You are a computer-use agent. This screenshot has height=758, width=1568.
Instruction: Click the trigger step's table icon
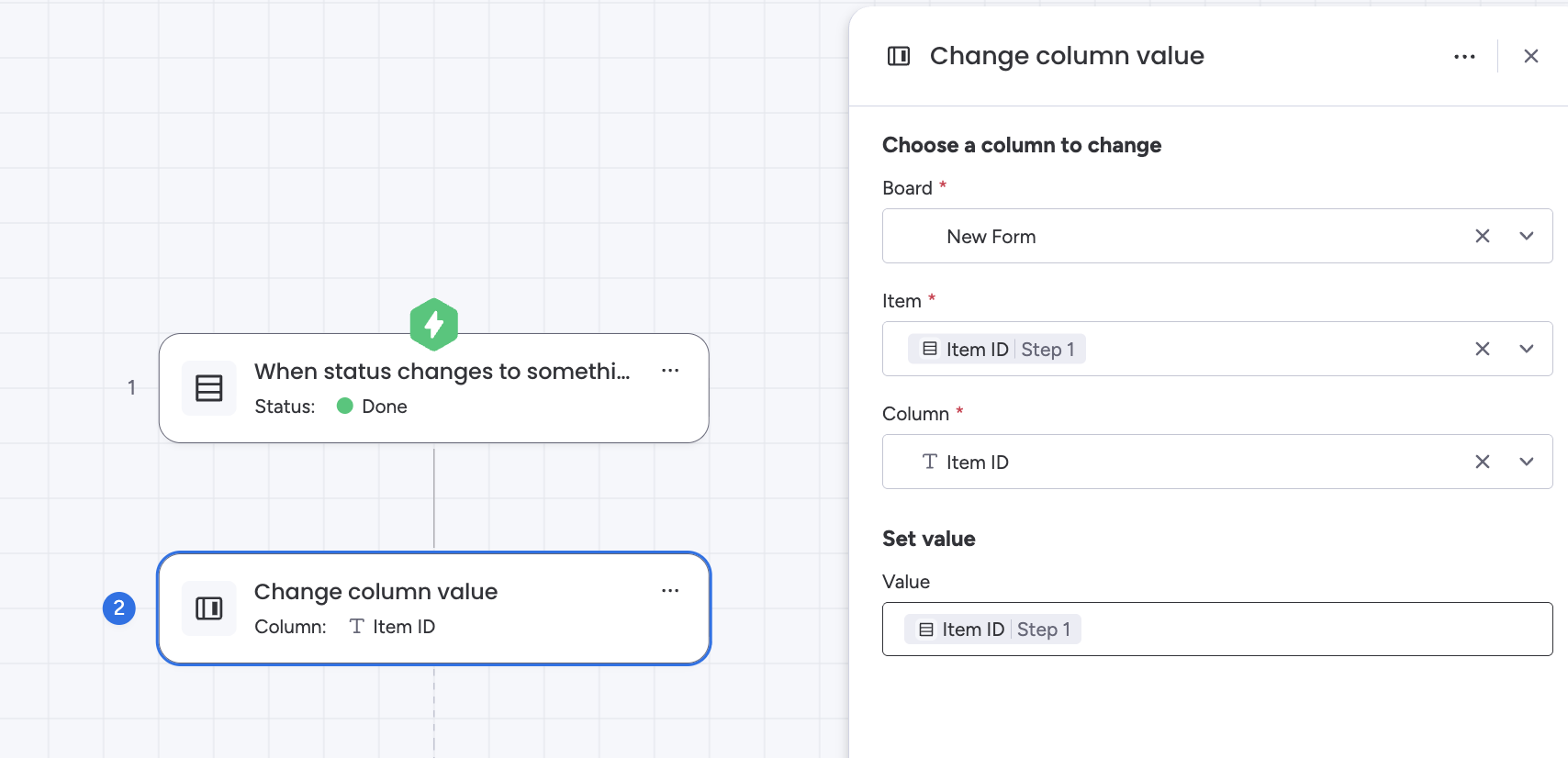(x=209, y=388)
